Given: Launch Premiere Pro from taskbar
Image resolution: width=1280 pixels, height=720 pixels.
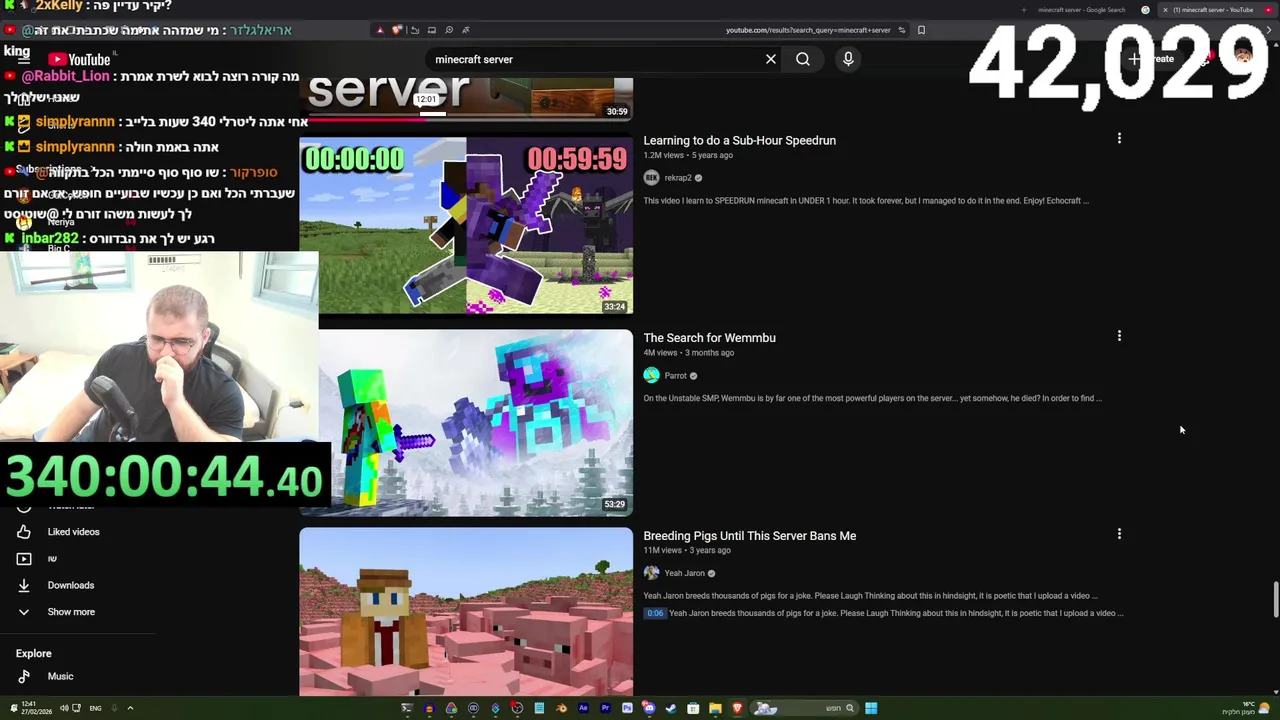Looking at the screenshot, I should point(605,708).
